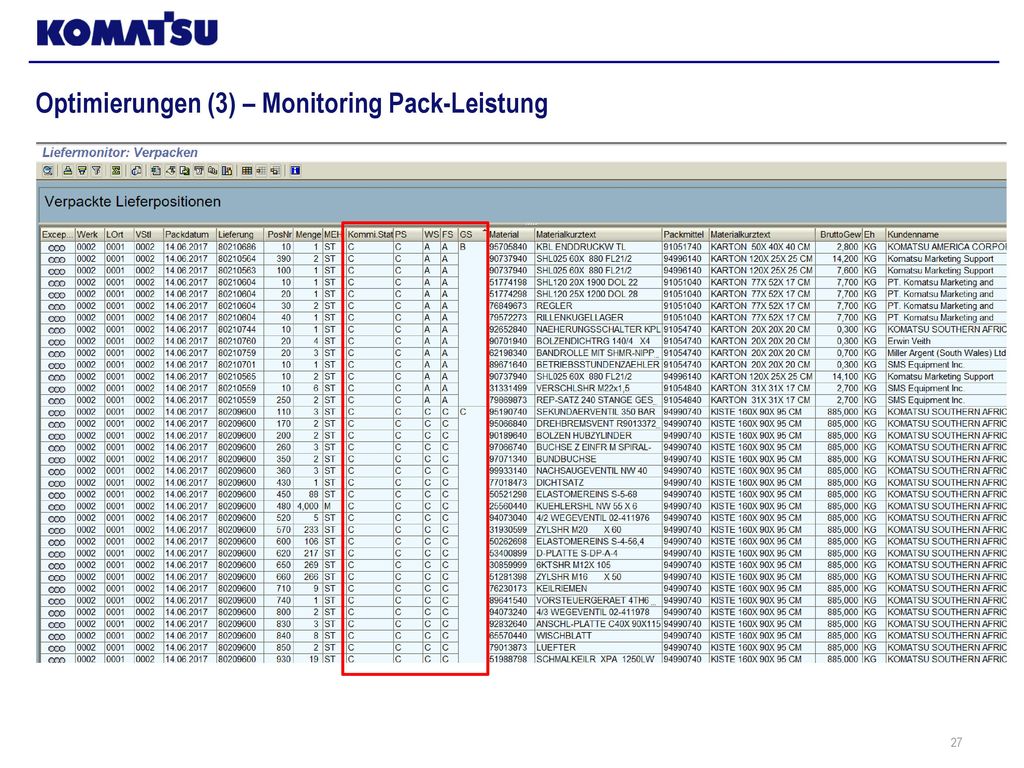
Task: Click the material text D-PLATTE S-DP-A-4
Action: pyautogui.click(x=577, y=553)
